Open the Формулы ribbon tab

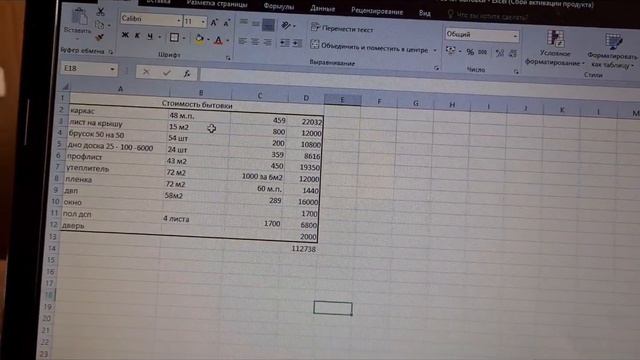(x=278, y=6)
